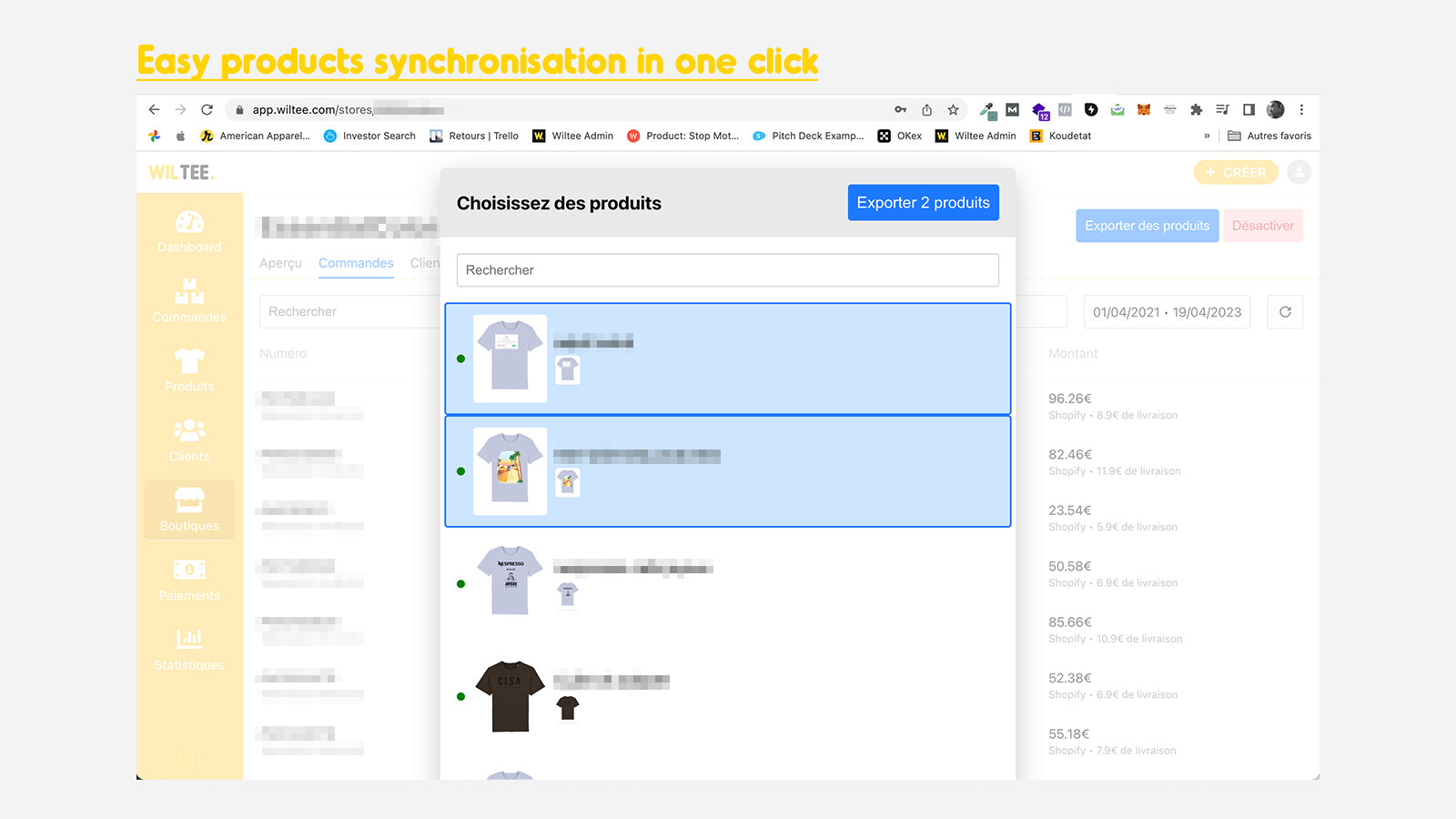Image resolution: width=1456 pixels, height=819 pixels.
Task: Open Commandes in the left sidebar
Action: tap(189, 300)
